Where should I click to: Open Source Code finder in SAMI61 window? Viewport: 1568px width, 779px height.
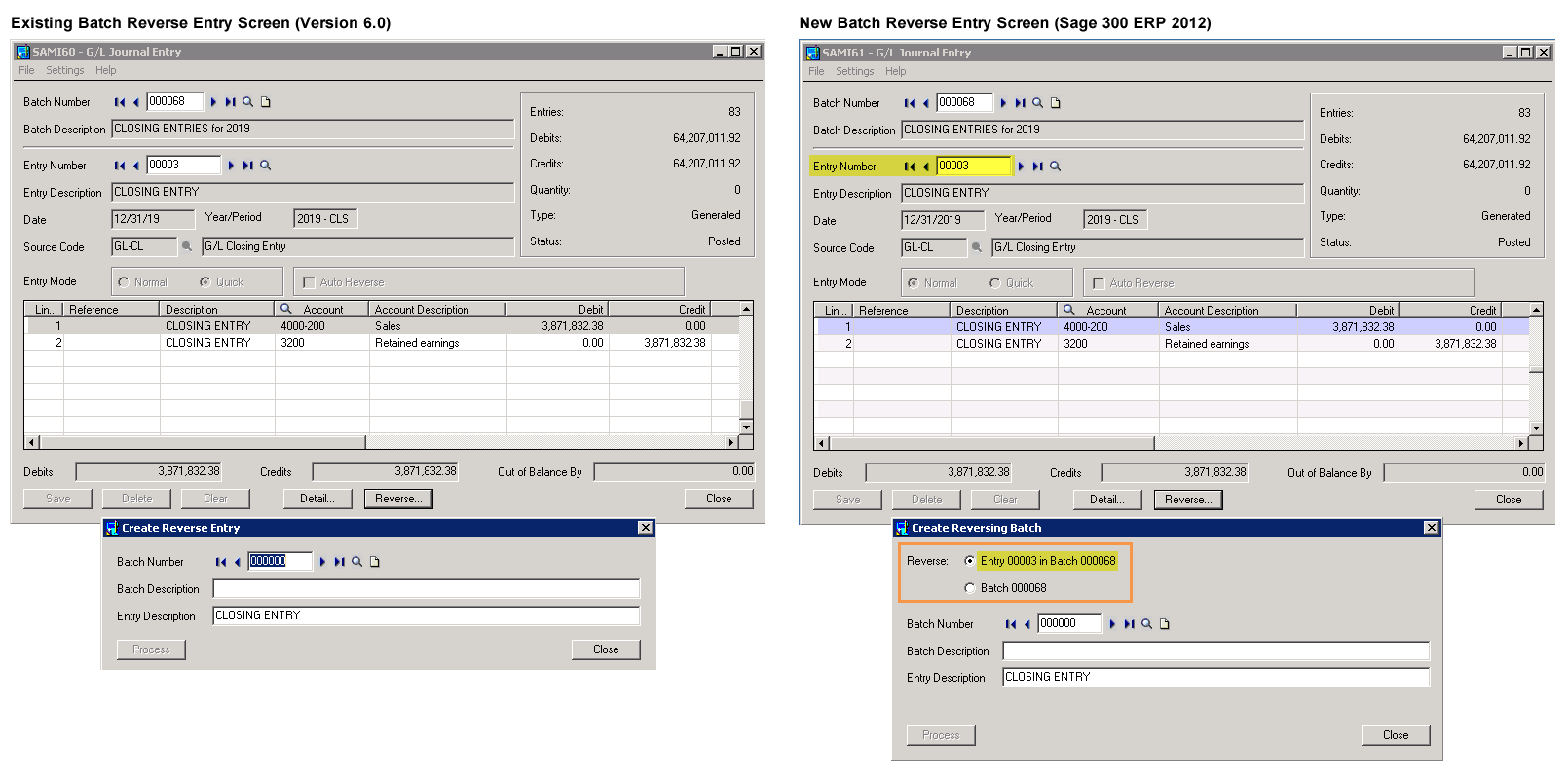click(x=977, y=247)
